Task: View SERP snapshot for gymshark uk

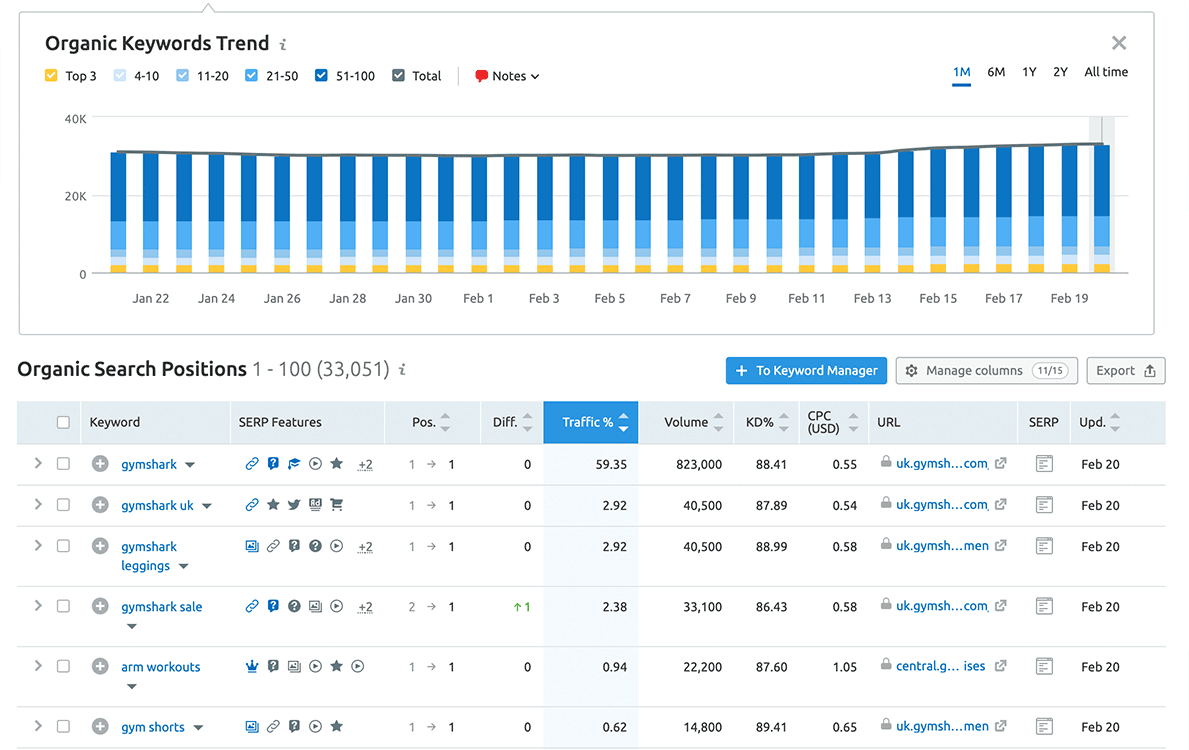Action: (1044, 504)
